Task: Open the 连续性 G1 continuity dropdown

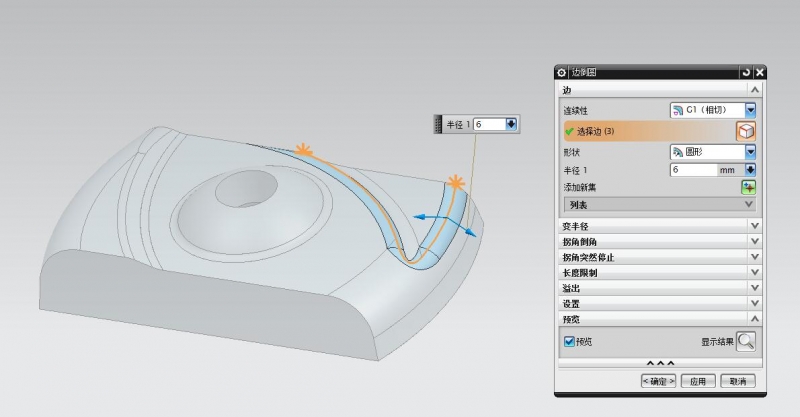Action: click(x=750, y=109)
